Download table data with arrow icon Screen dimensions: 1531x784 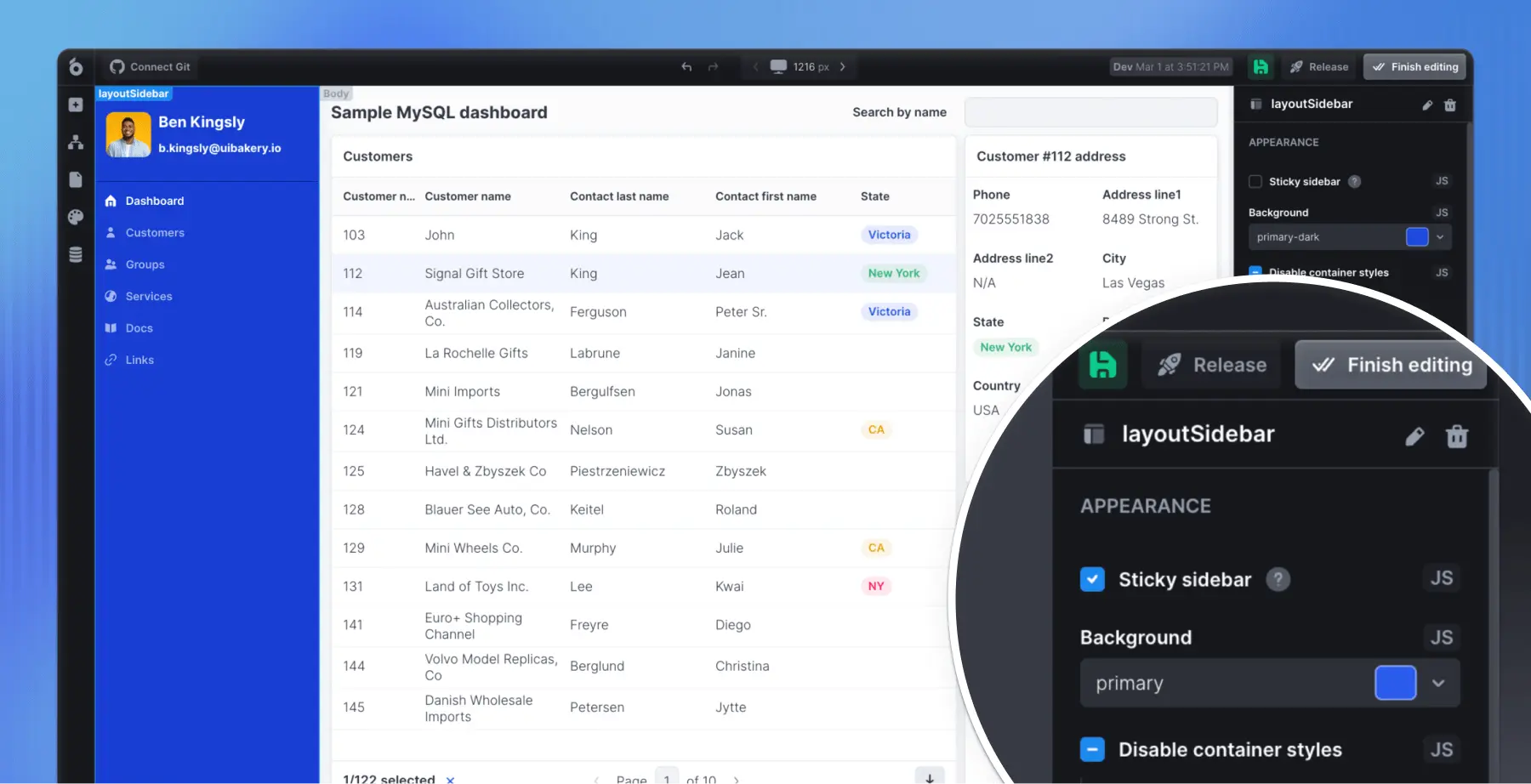click(x=930, y=777)
